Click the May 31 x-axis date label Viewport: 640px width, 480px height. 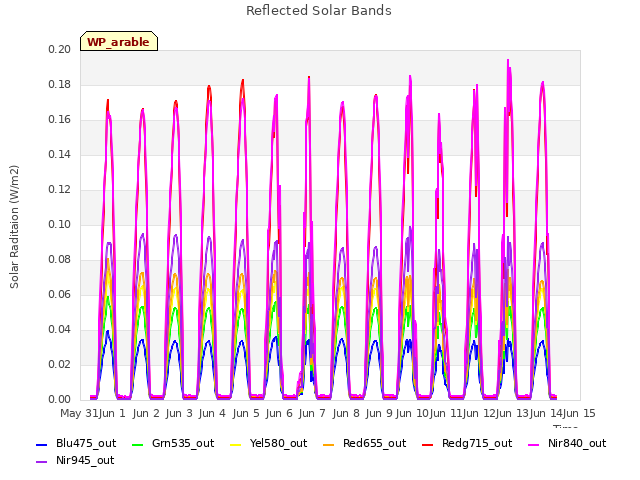pos(79,413)
